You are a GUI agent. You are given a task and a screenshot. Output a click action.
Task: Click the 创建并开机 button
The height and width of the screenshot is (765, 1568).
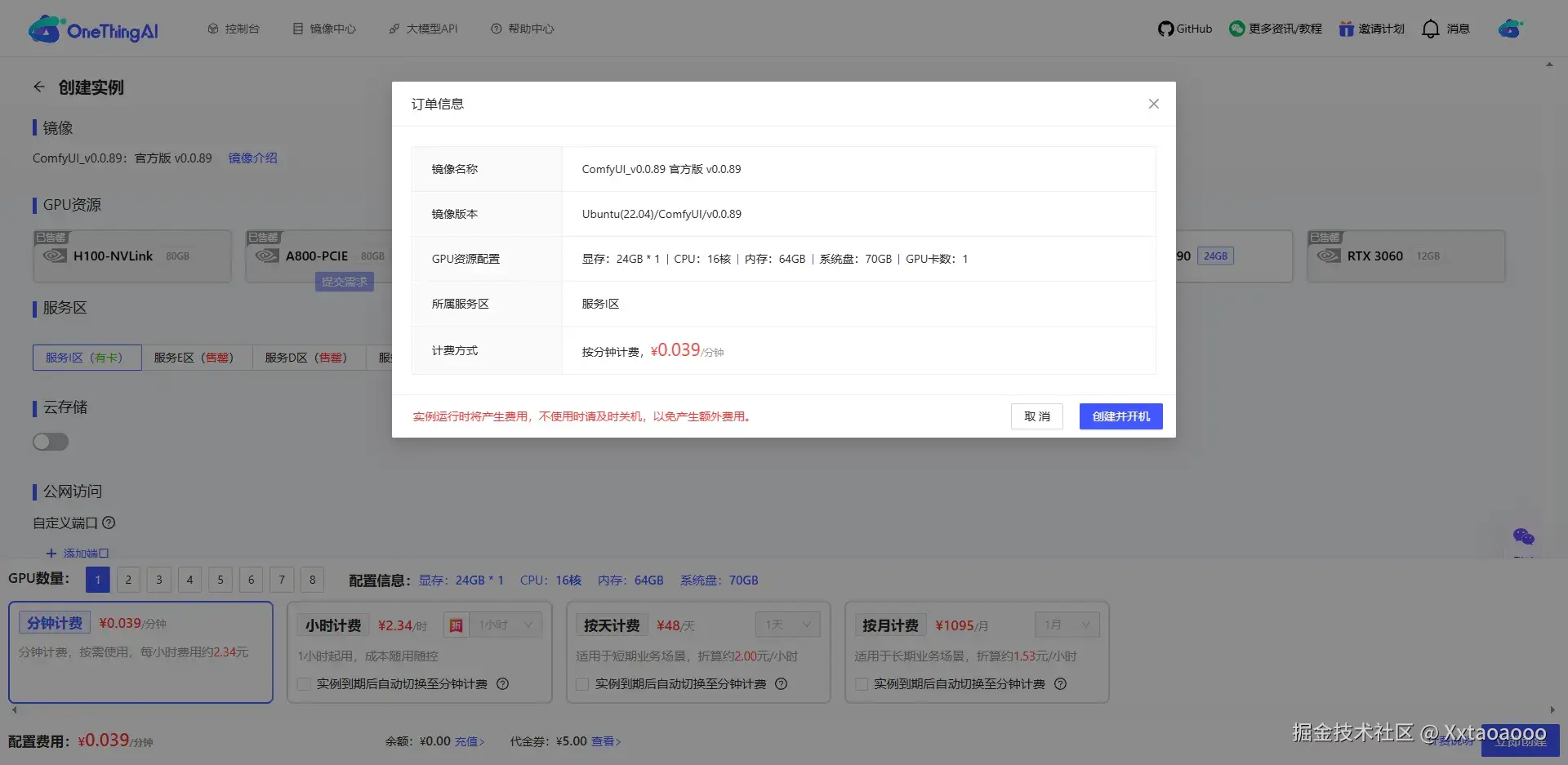1121,416
